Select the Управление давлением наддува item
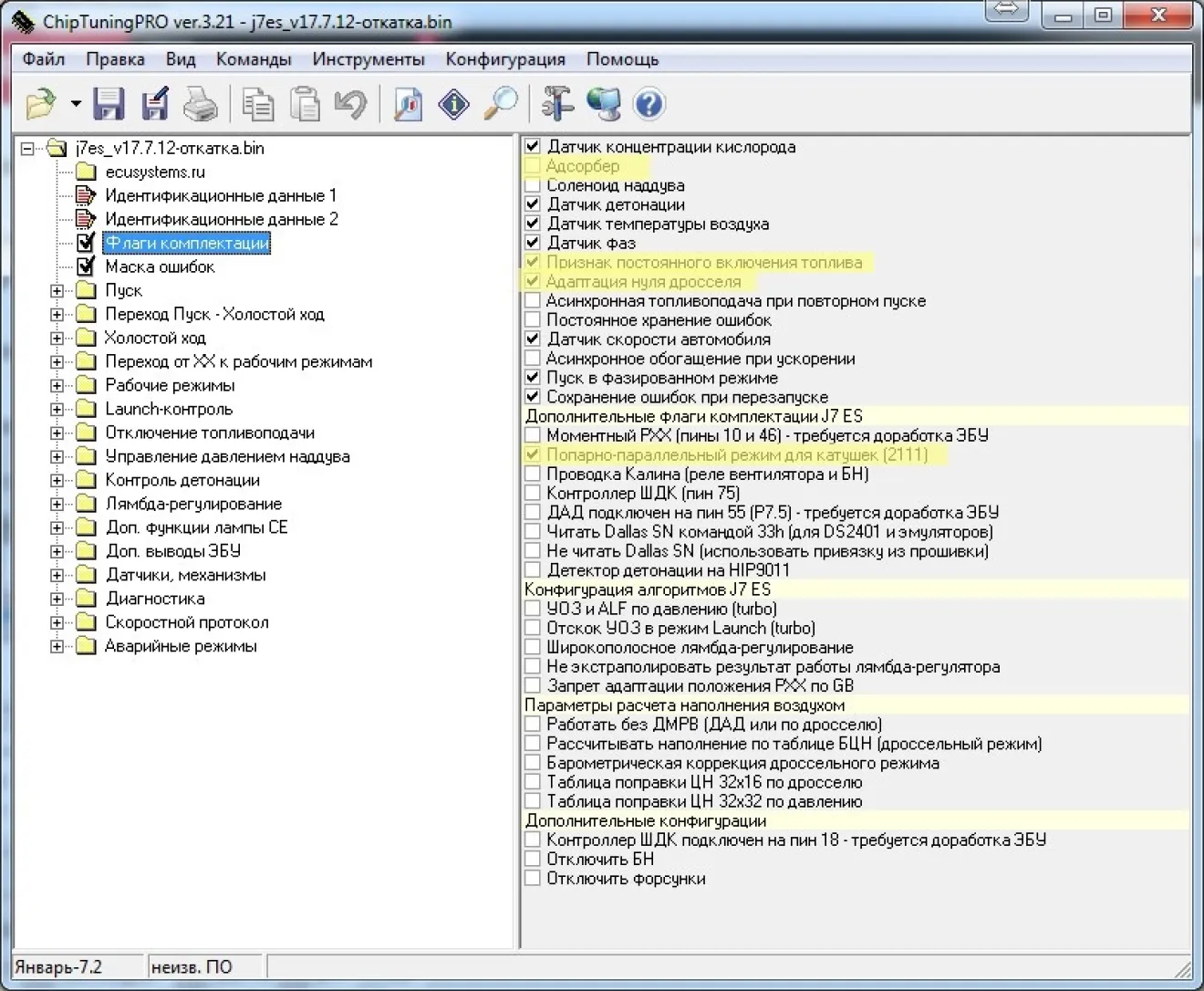This screenshot has width=1204, height=991. click(227, 456)
